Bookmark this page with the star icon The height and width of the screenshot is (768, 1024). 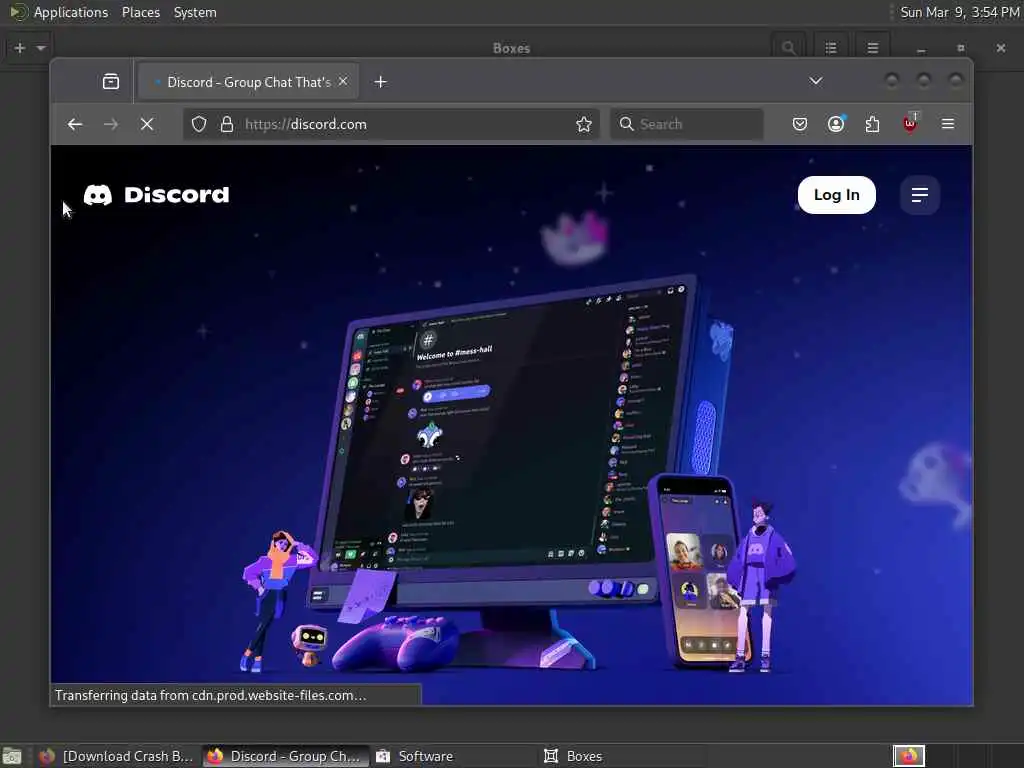[584, 124]
